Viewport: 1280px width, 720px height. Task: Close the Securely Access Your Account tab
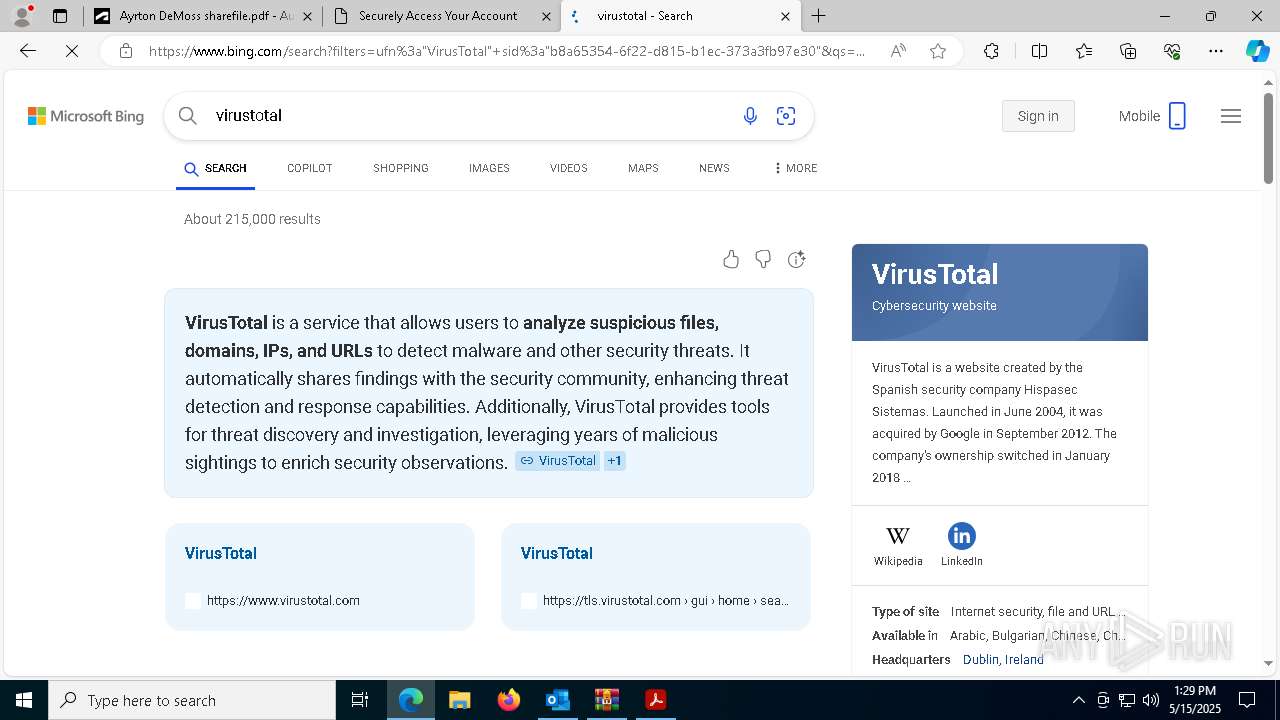click(x=546, y=16)
